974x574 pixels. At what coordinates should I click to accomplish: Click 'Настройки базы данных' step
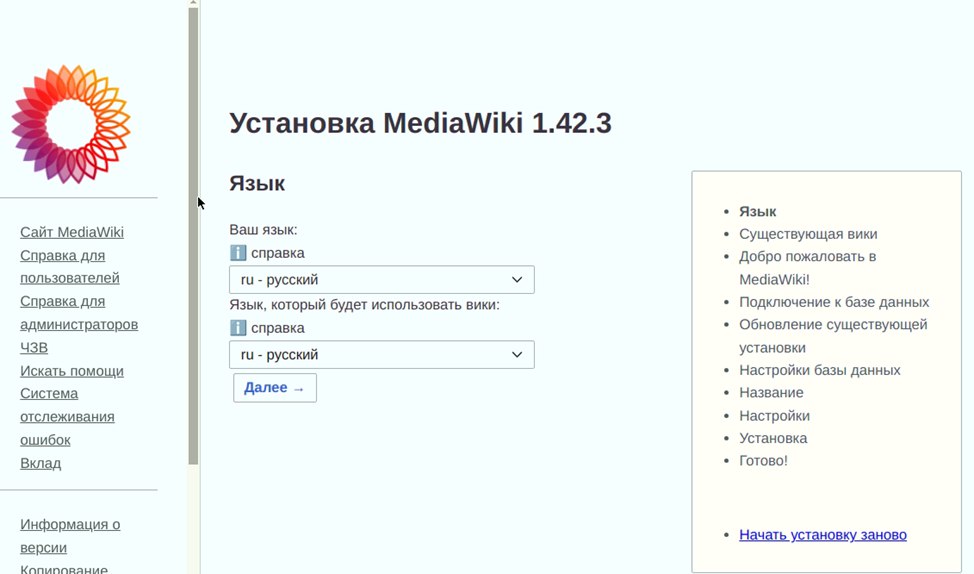tap(819, 370)
